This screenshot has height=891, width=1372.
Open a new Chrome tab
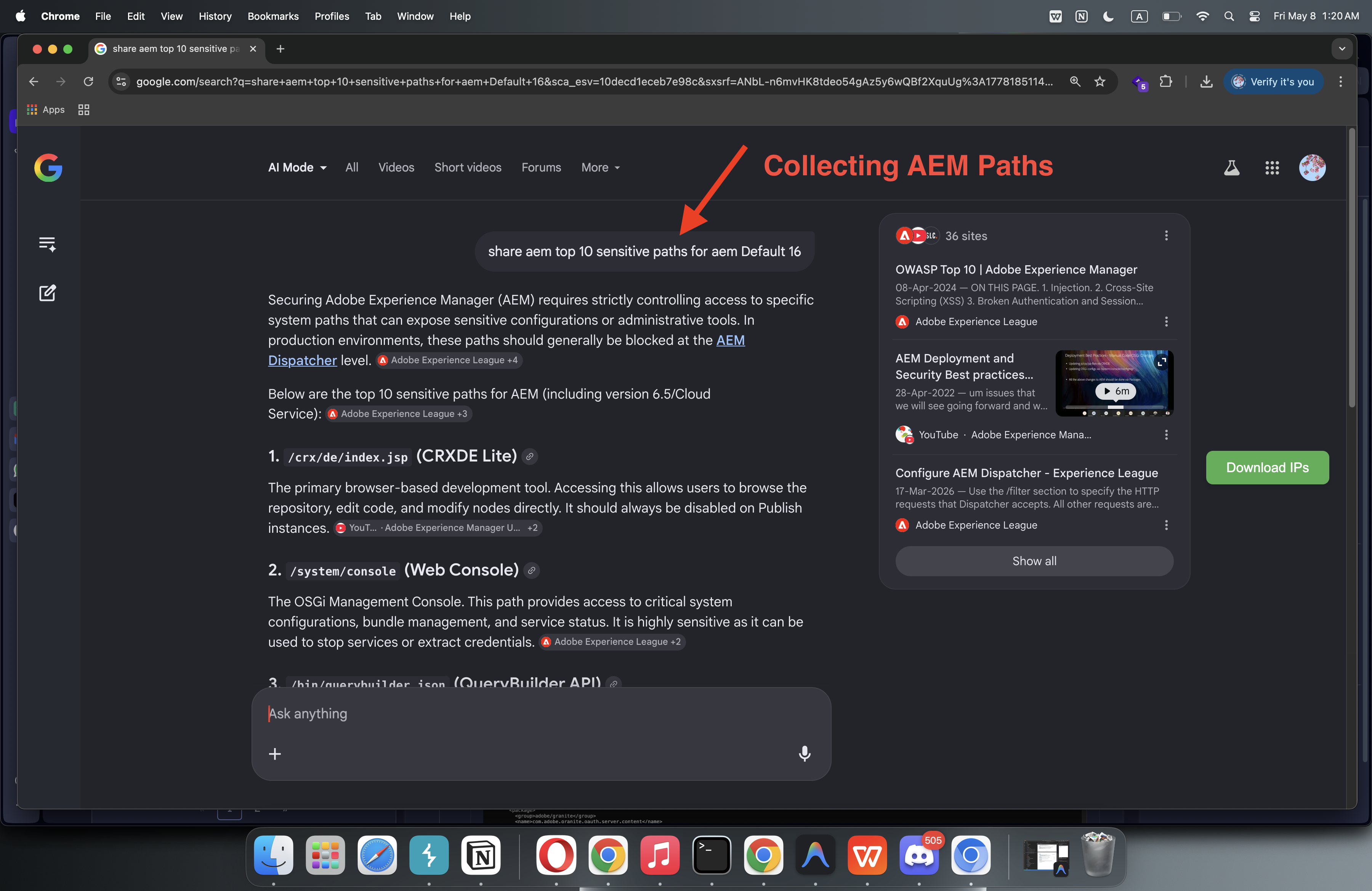(x=280, y=49)
